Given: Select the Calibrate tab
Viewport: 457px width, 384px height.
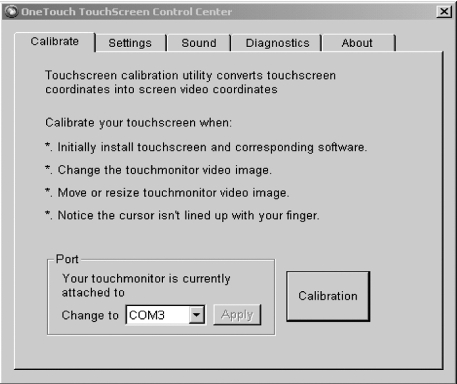Looking at the screenshot, I should [x=55, y=42].
